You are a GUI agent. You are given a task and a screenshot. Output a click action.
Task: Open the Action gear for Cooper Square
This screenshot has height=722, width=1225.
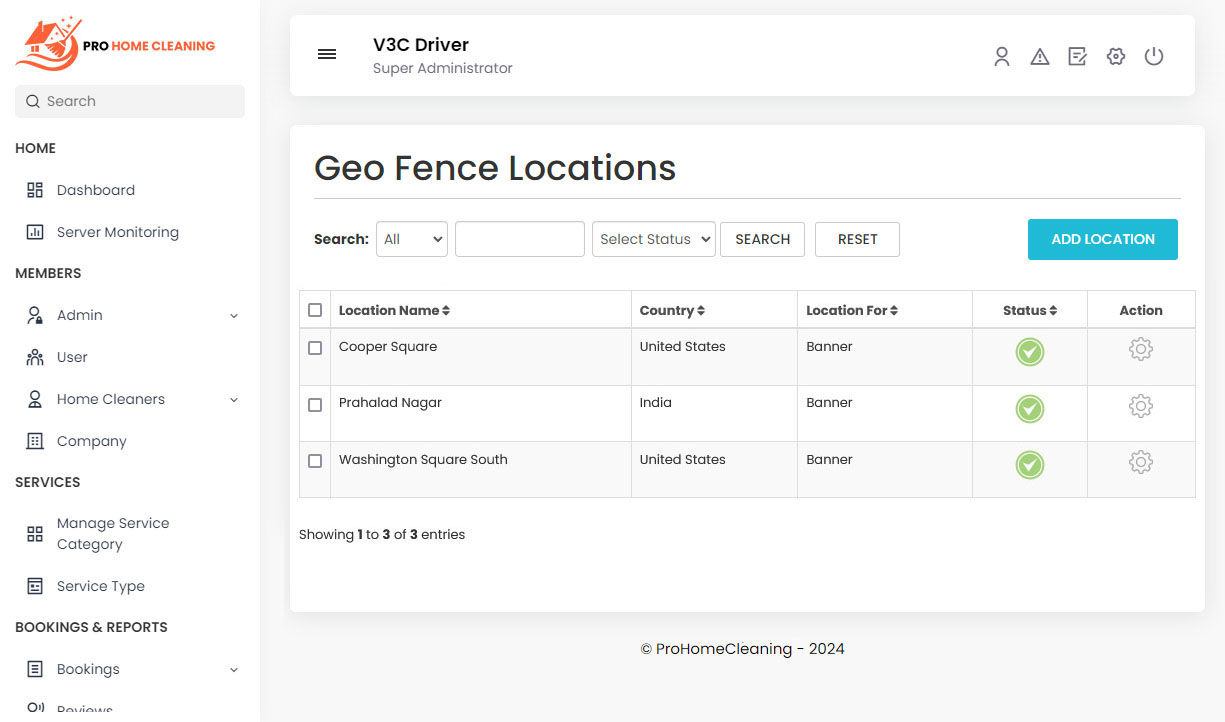[x=1140, y=349]
